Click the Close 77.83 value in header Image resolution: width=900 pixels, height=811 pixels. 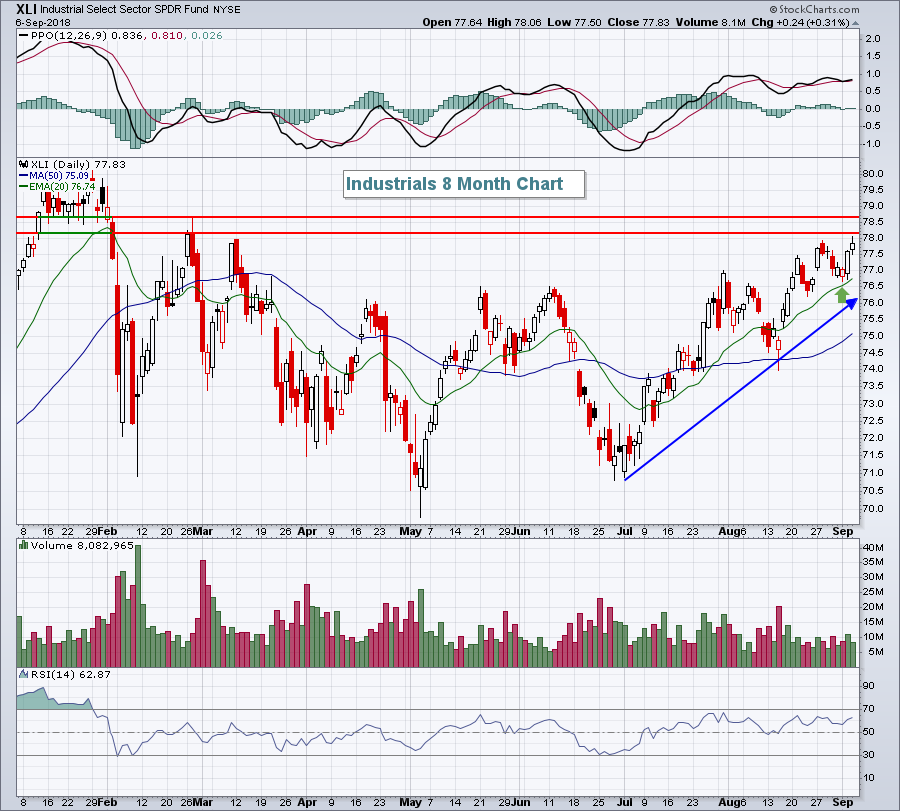click(639, 22)
